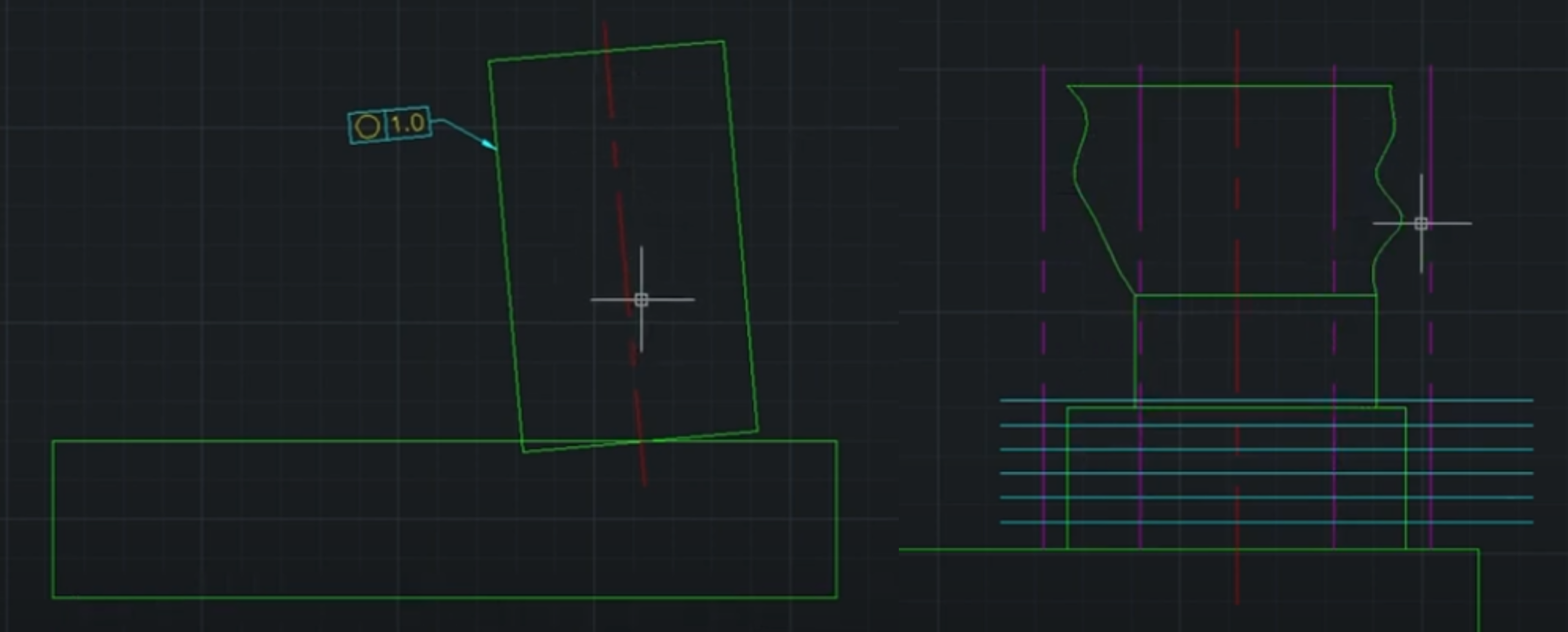Select the 1.0 tolerance value text
This screenshot has width=1568, height=632.
coord(408,124)
